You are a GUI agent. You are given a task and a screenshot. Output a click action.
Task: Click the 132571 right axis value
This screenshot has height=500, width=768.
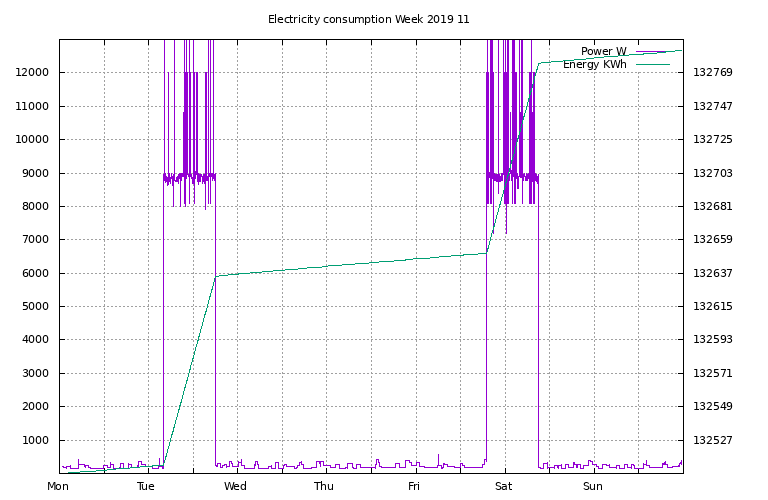coord(713,373)
